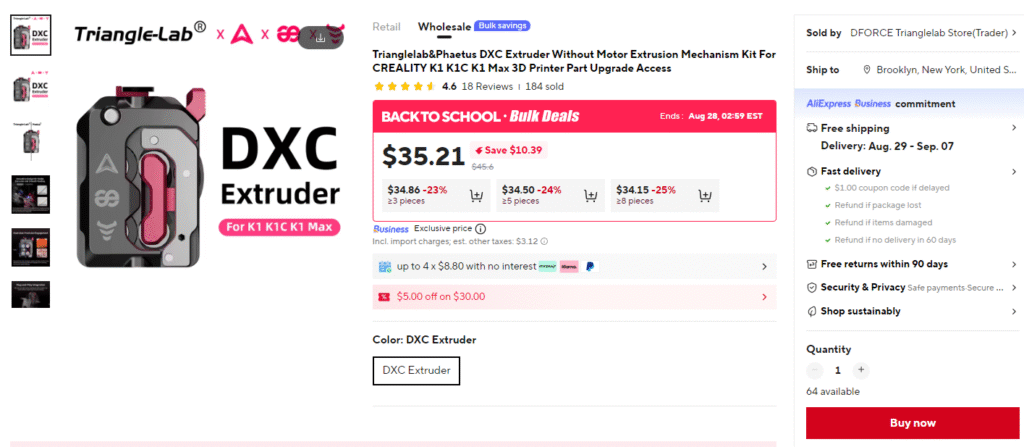Add 5-piece tier to cart icon
Screen dimensions: 1024x447
590,195
